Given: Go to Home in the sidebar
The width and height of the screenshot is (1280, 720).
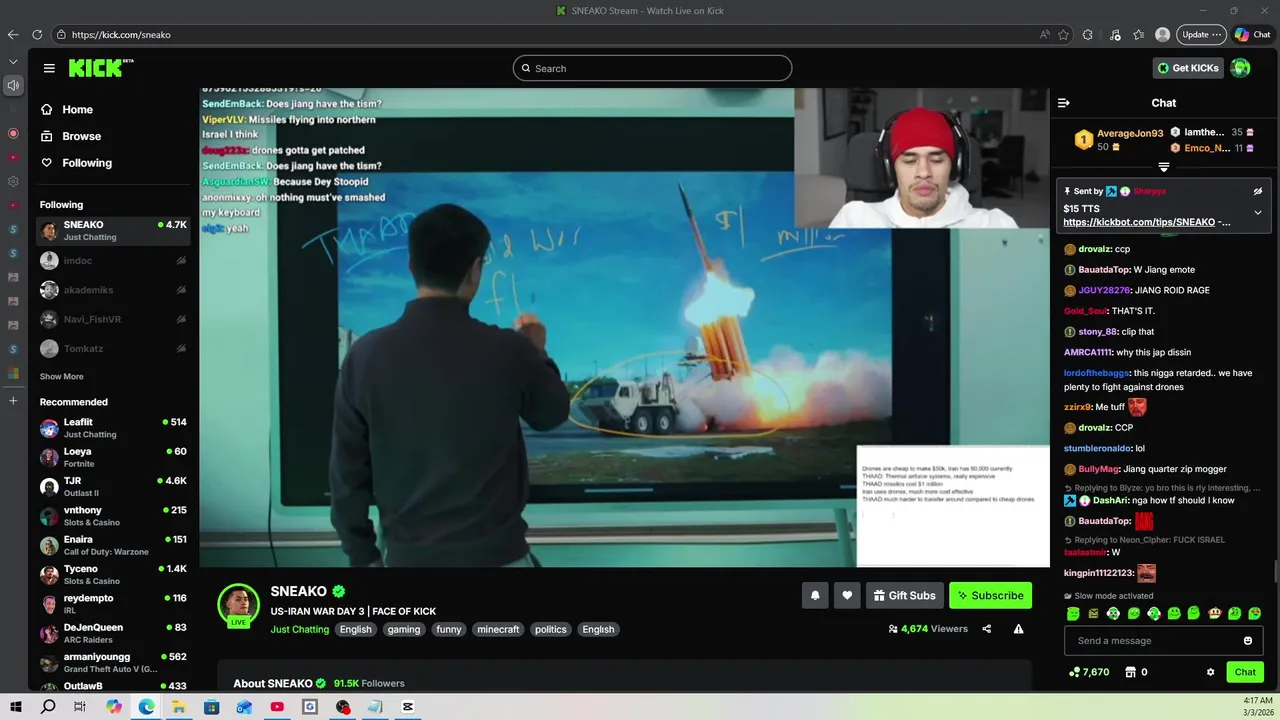Looking at the screenshot, I should (77, 110).
